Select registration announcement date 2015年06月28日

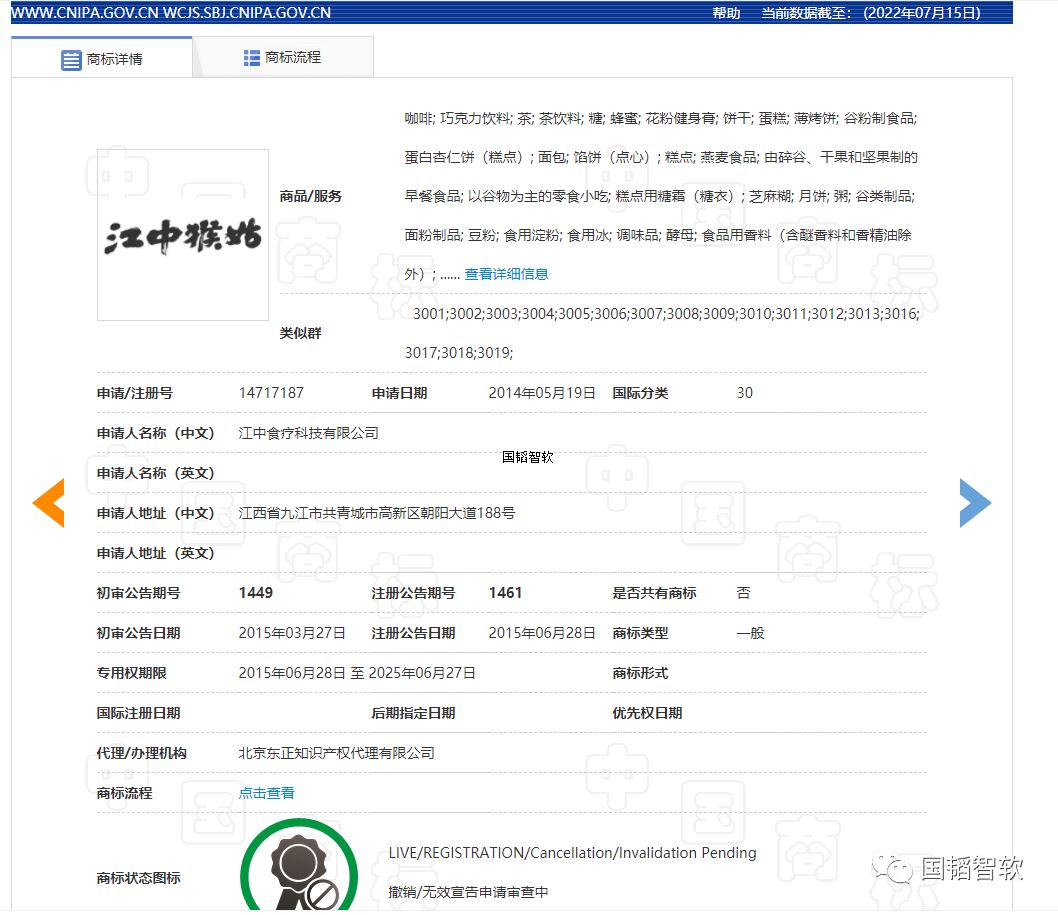click(542, 633)
